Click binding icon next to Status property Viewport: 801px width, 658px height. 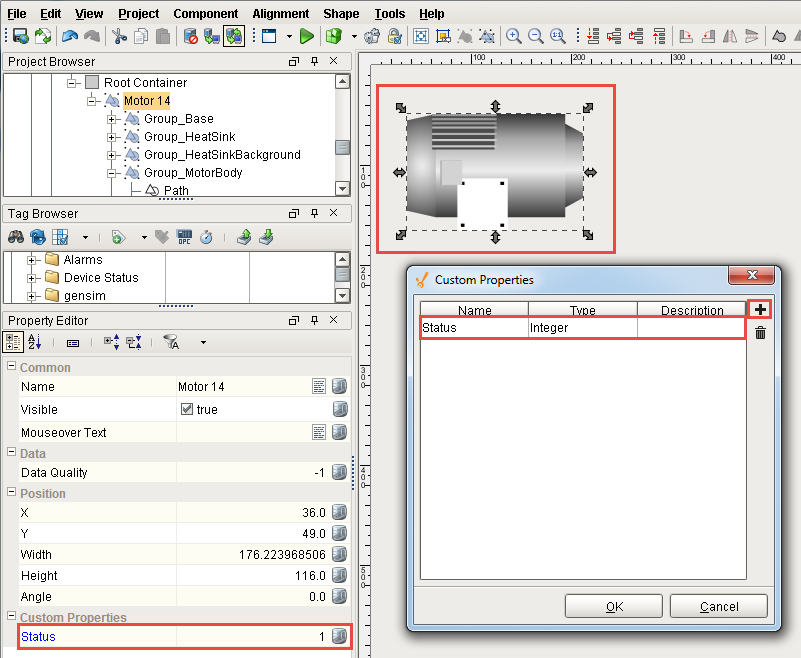[340, 636]
